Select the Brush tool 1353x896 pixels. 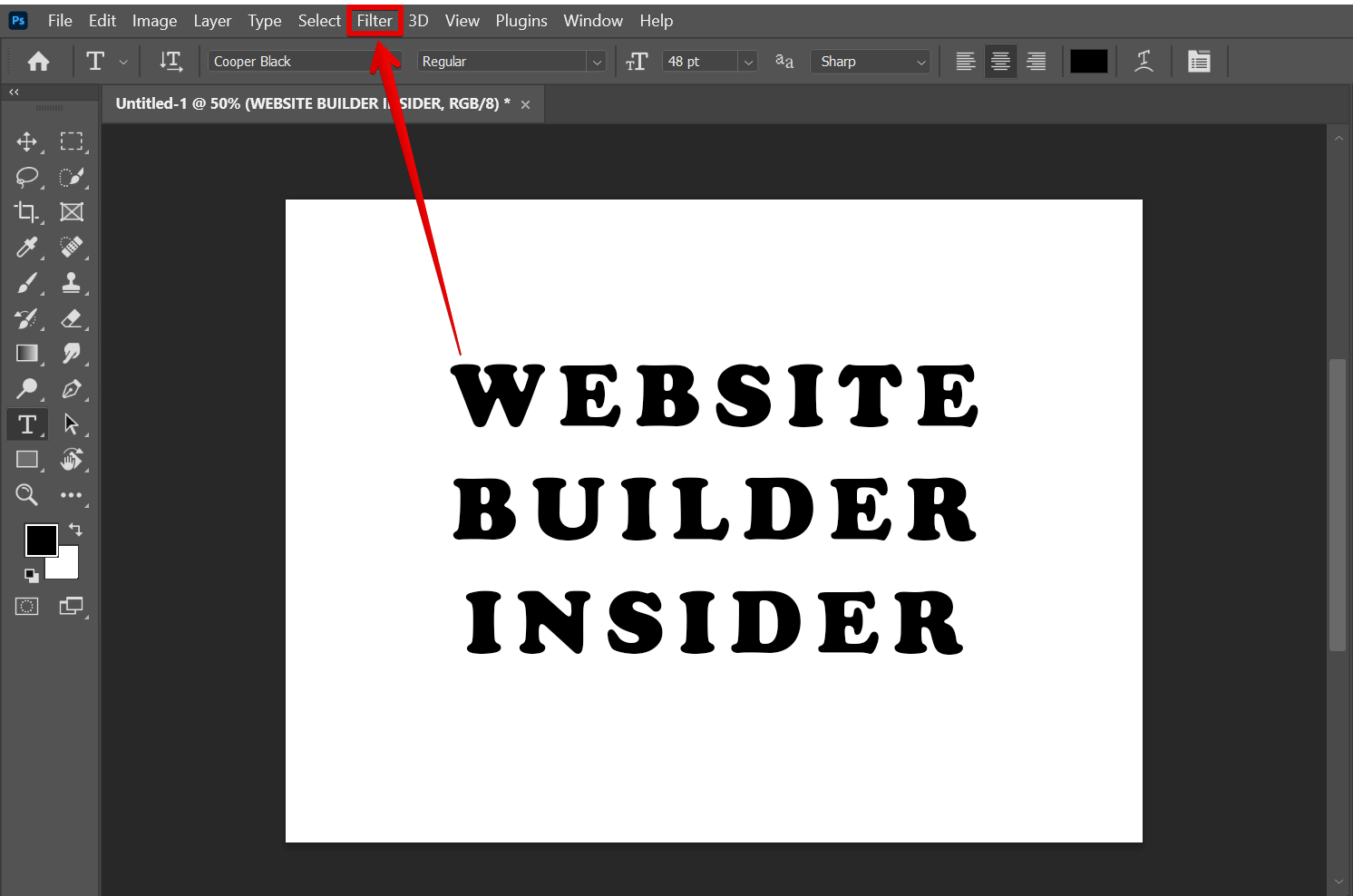pos(26,284)
